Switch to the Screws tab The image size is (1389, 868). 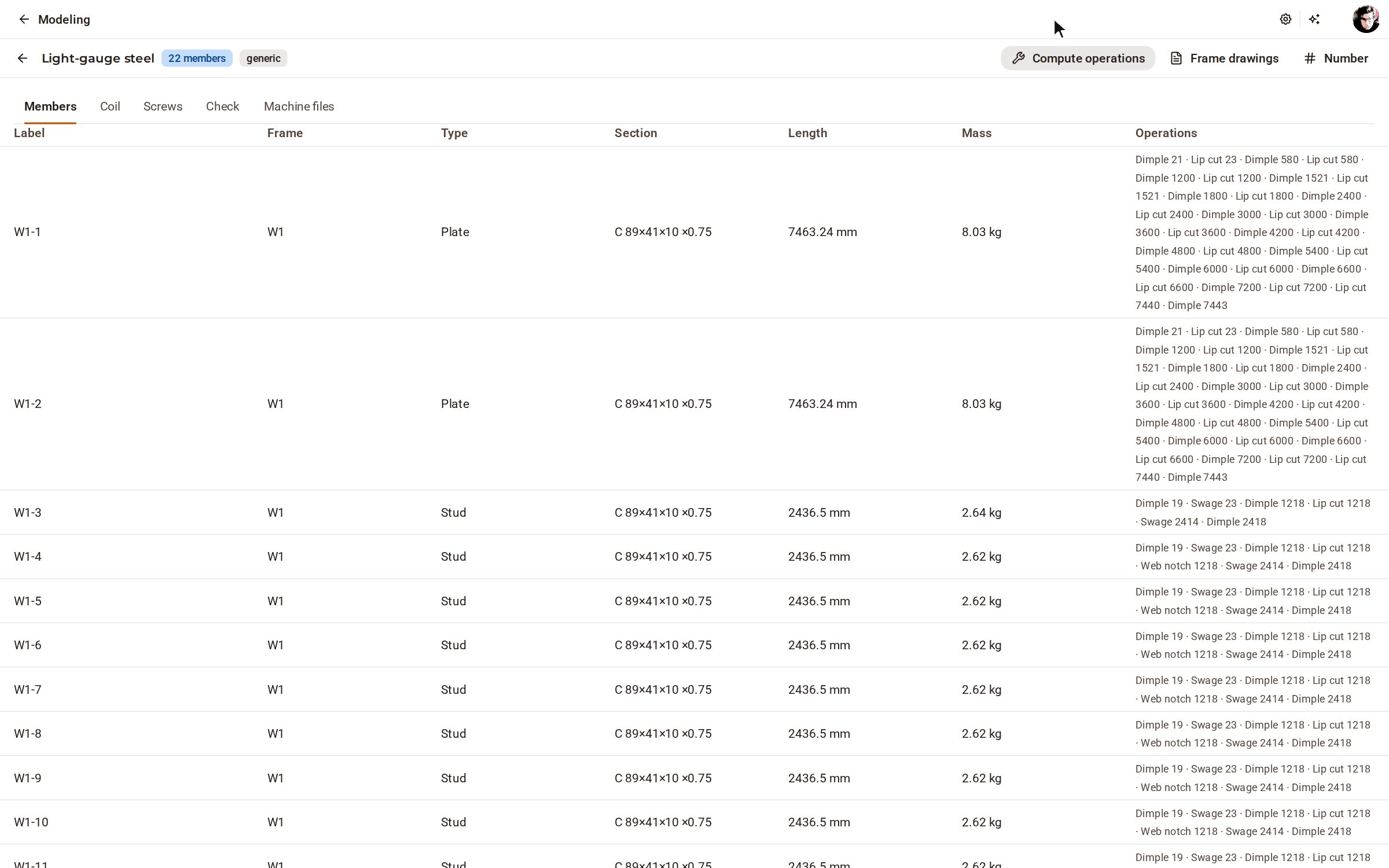pos(163,106)
